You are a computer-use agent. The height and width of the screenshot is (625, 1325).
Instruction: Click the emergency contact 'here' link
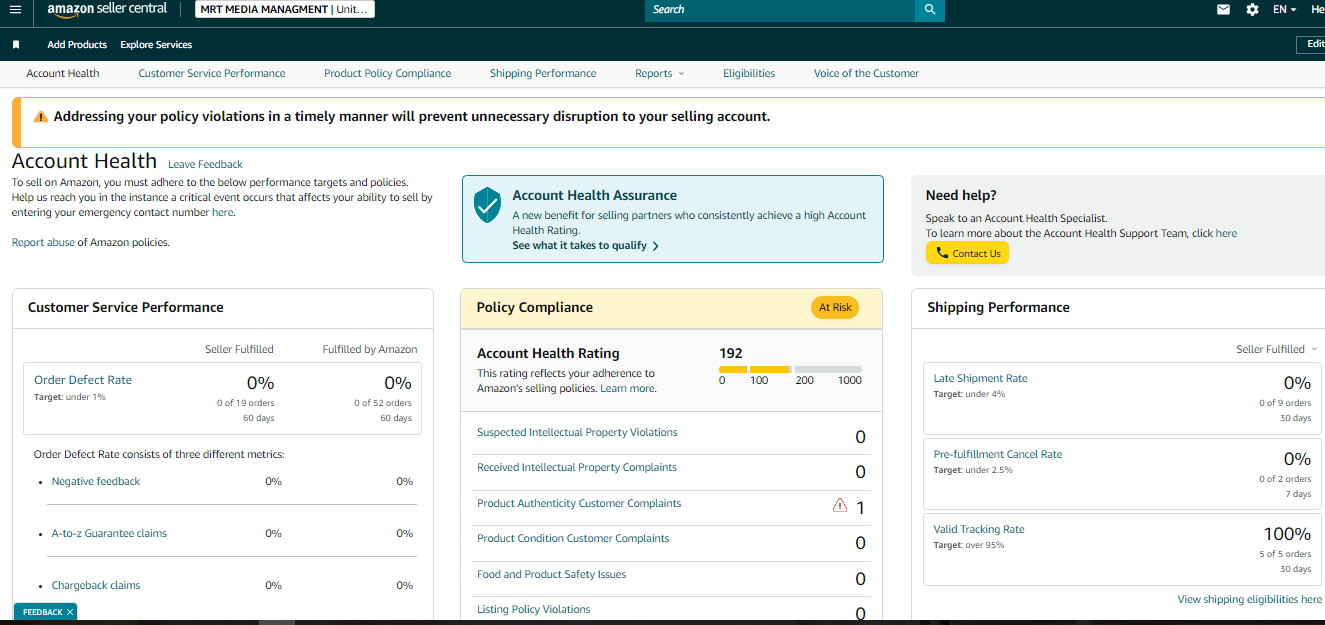click(222, 212)
